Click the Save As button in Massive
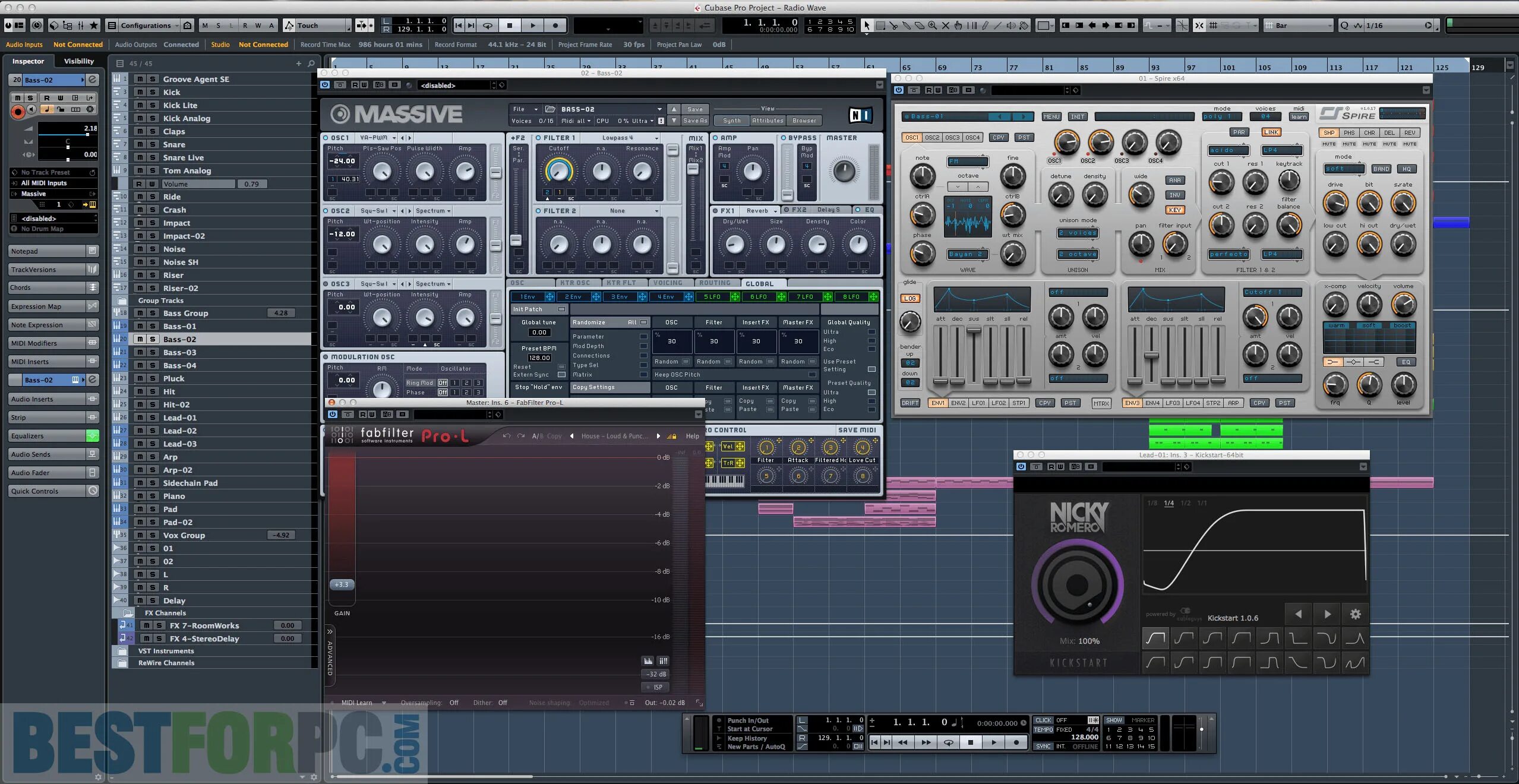This screenshot has height=784, width=1519. [694, 121]
